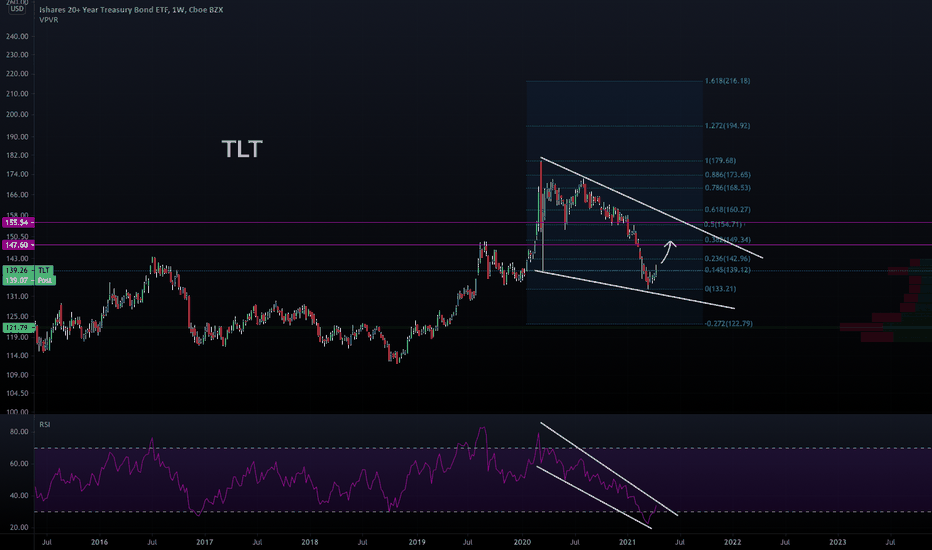Select Fibonacci level 1.272(194.92)
Image resolution: width=932 pixels, height=550 pixels.
(727, 125)
